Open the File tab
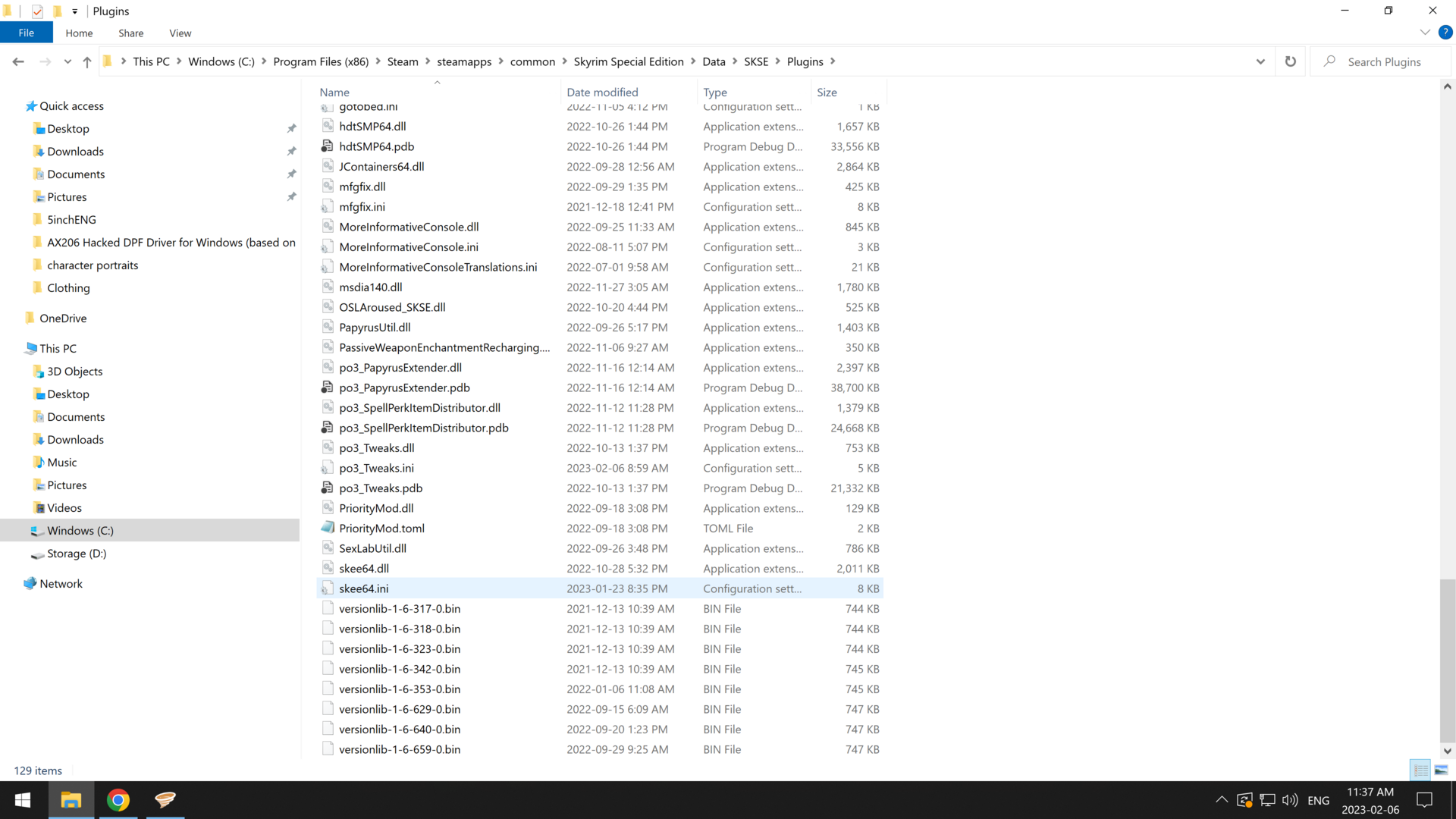The width and height of the screenshot is (1456, 819). point(27,33)
